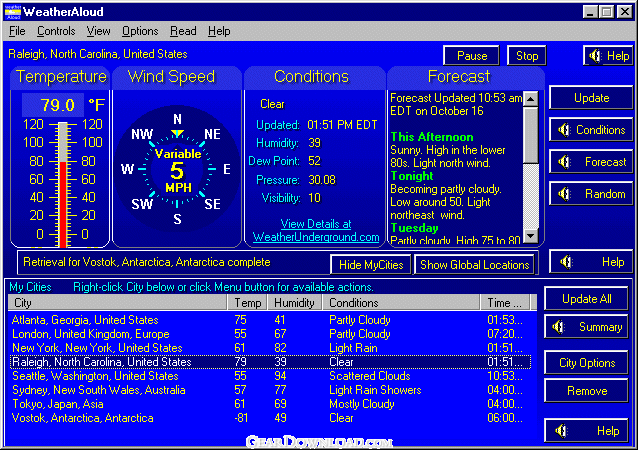Click speaker icon on Summary button
The image size is (638, 450).
pyautogui.click(x=559, y=327)
